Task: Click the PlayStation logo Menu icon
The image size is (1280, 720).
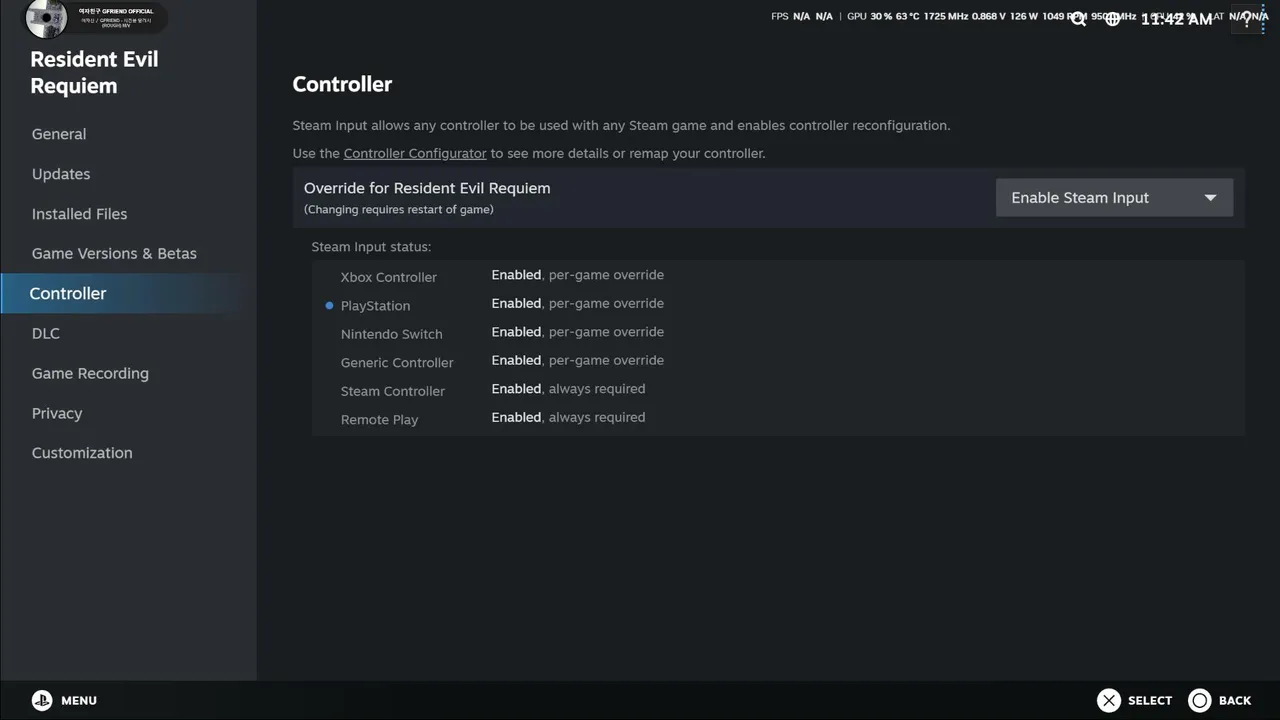Action: 41,700
